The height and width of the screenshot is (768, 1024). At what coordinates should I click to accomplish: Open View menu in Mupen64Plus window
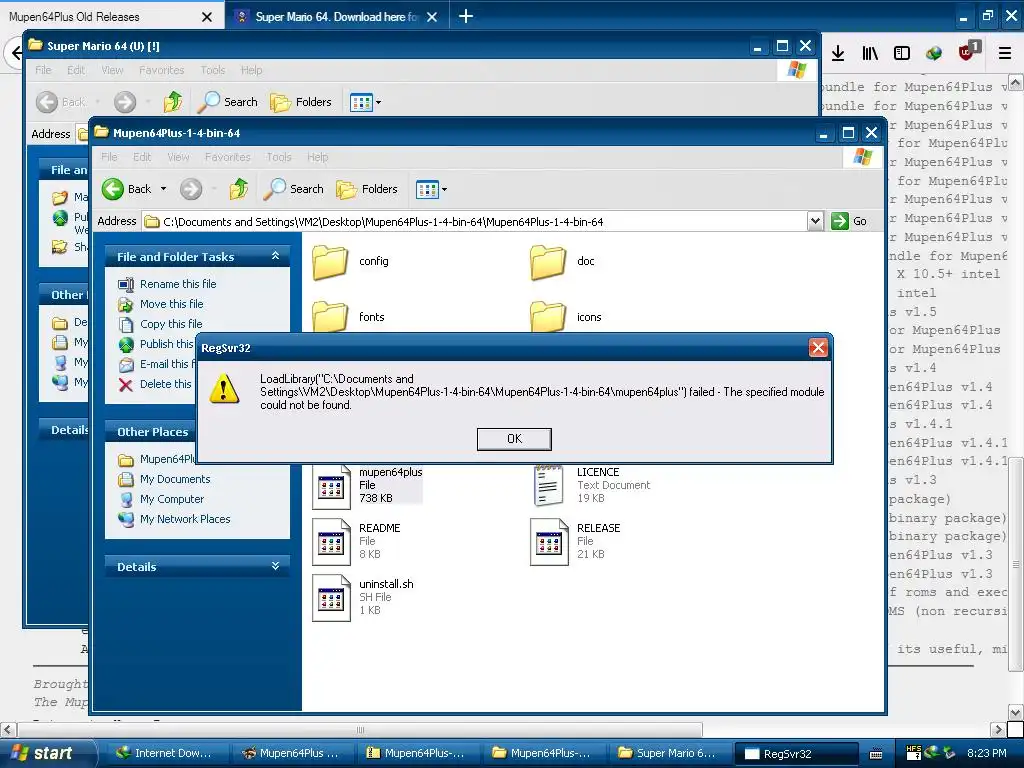click(x=178, y=157)
